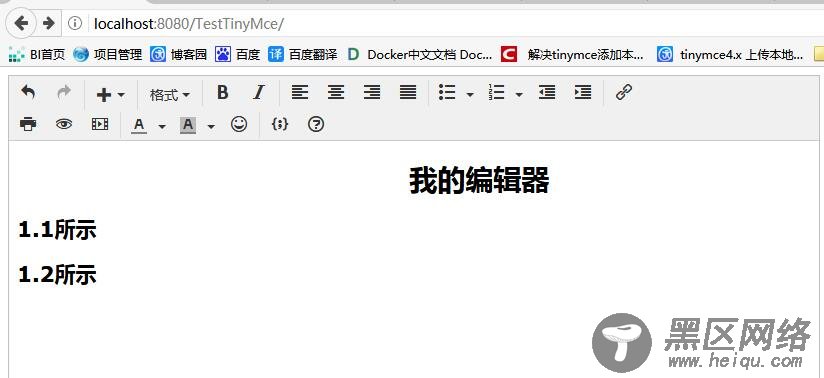This screenshot has height=378, width=824.
Task: Open the 博客园 bookmark
Action: (179, 54)
